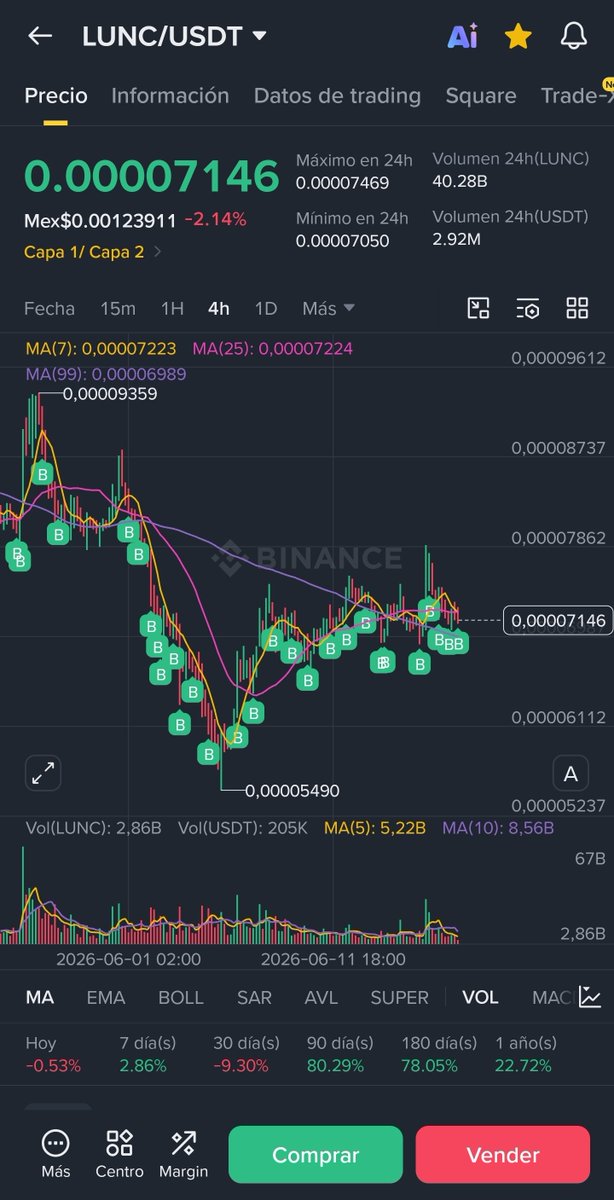
Task: Click the 2026-06-11 18:00 date label
Action: click(x=333, y=959)
